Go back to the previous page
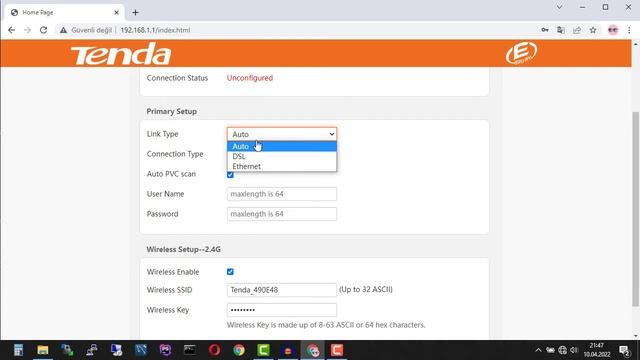Viewport: 640px width, 360px height. (11, 30)
